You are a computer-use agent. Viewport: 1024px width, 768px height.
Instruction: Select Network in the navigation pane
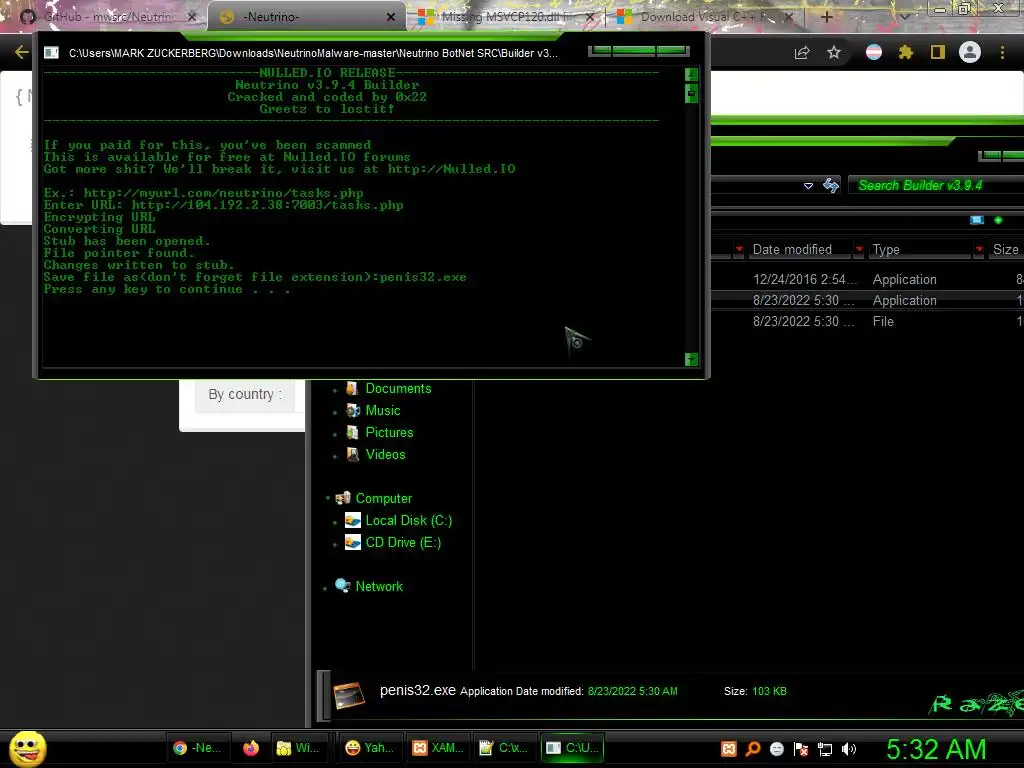pyautogui.click(x=379, y=586)
